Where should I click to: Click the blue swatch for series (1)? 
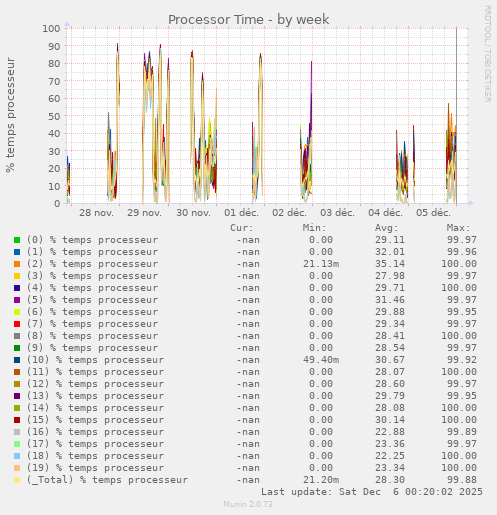coord(17,252)
